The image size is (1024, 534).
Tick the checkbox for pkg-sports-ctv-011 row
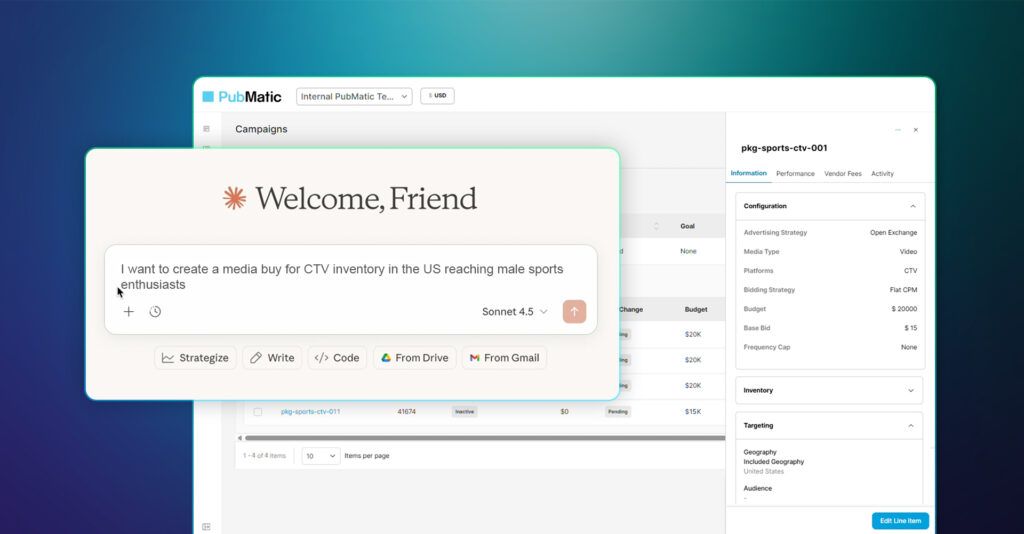(x=257, y=411)
